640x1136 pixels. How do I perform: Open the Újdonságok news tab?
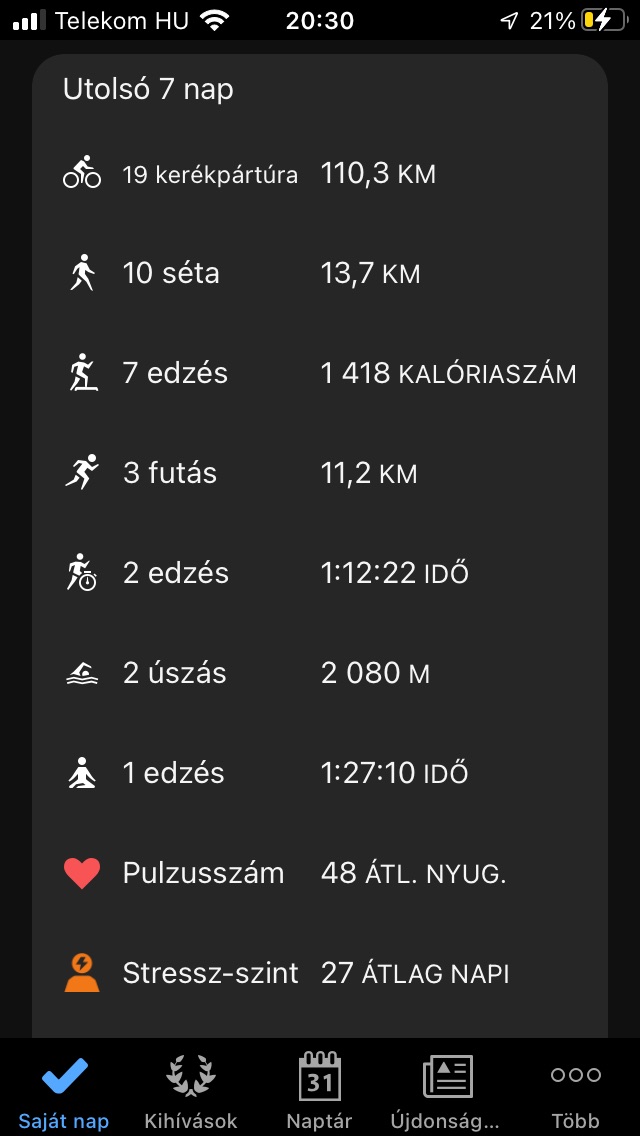[447, 1090]
